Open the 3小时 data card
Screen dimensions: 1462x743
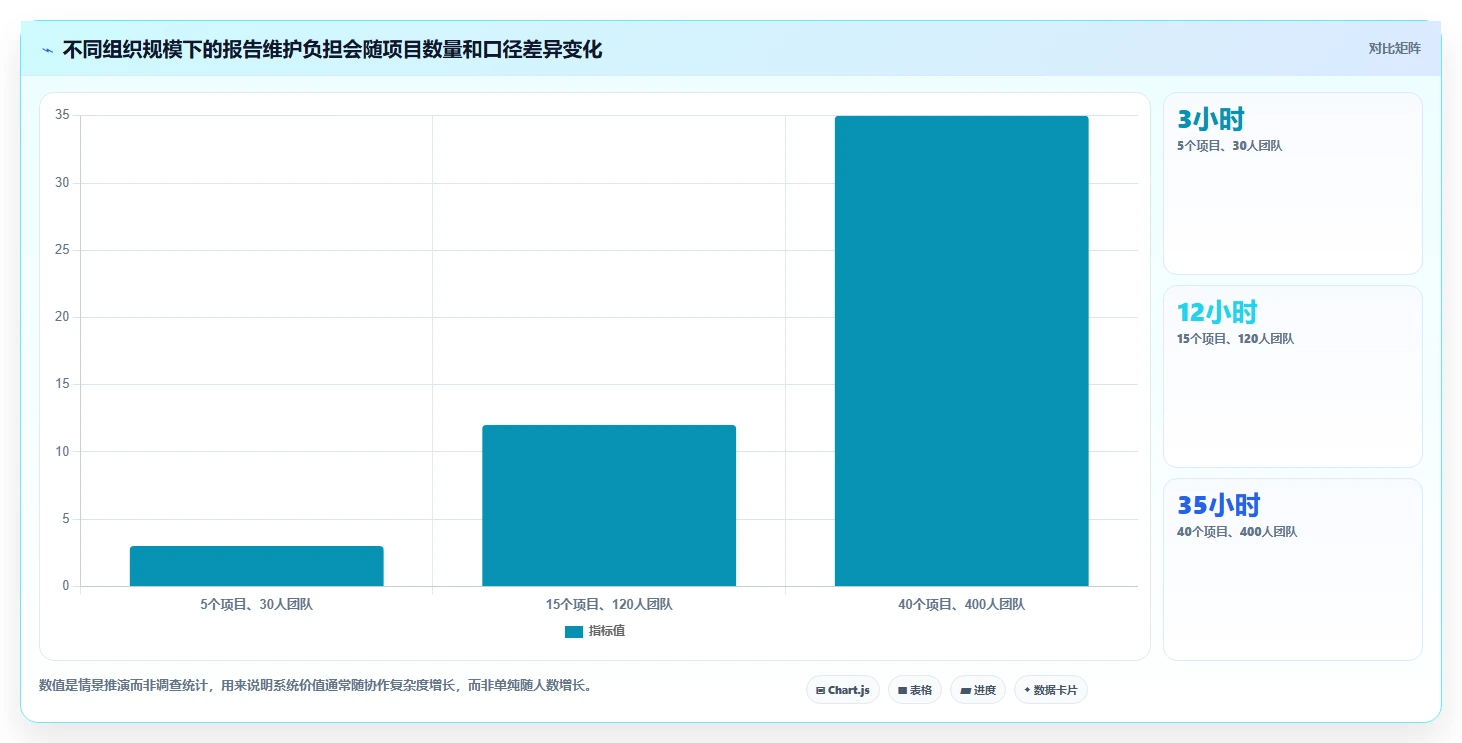click(x=1293, y=183)
